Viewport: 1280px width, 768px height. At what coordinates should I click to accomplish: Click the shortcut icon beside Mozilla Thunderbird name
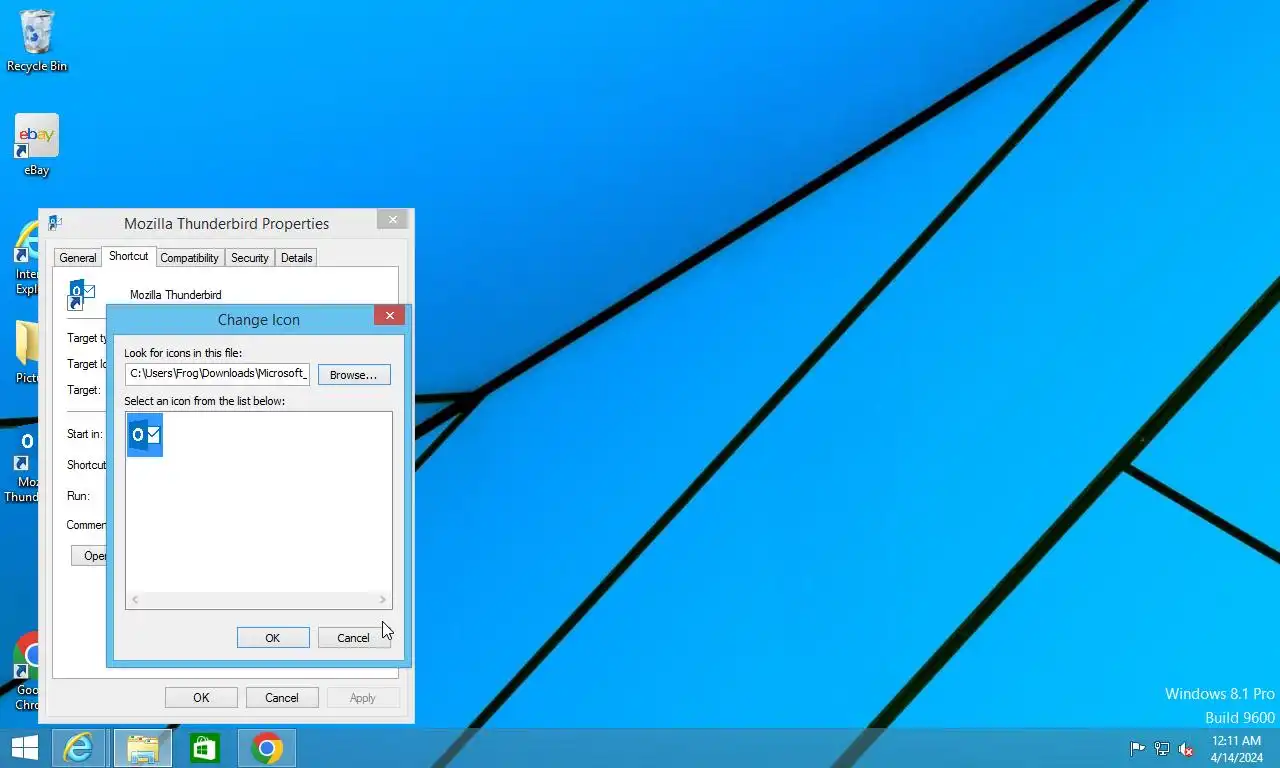pos(81,295)
